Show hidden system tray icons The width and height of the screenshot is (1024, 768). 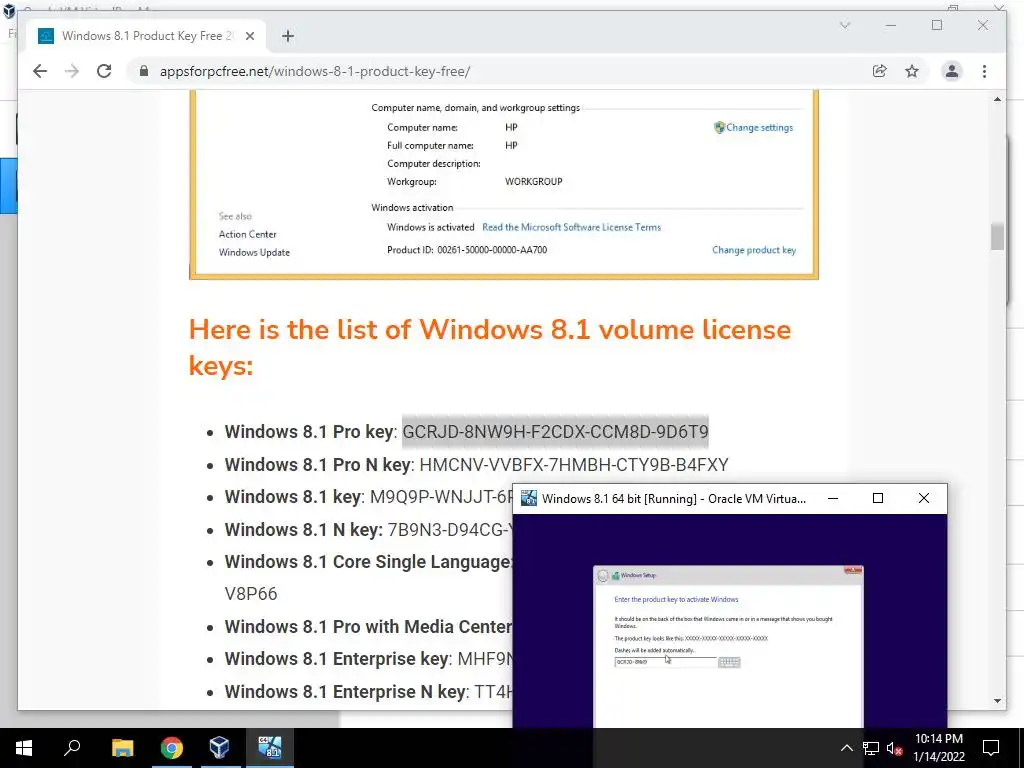846,748
